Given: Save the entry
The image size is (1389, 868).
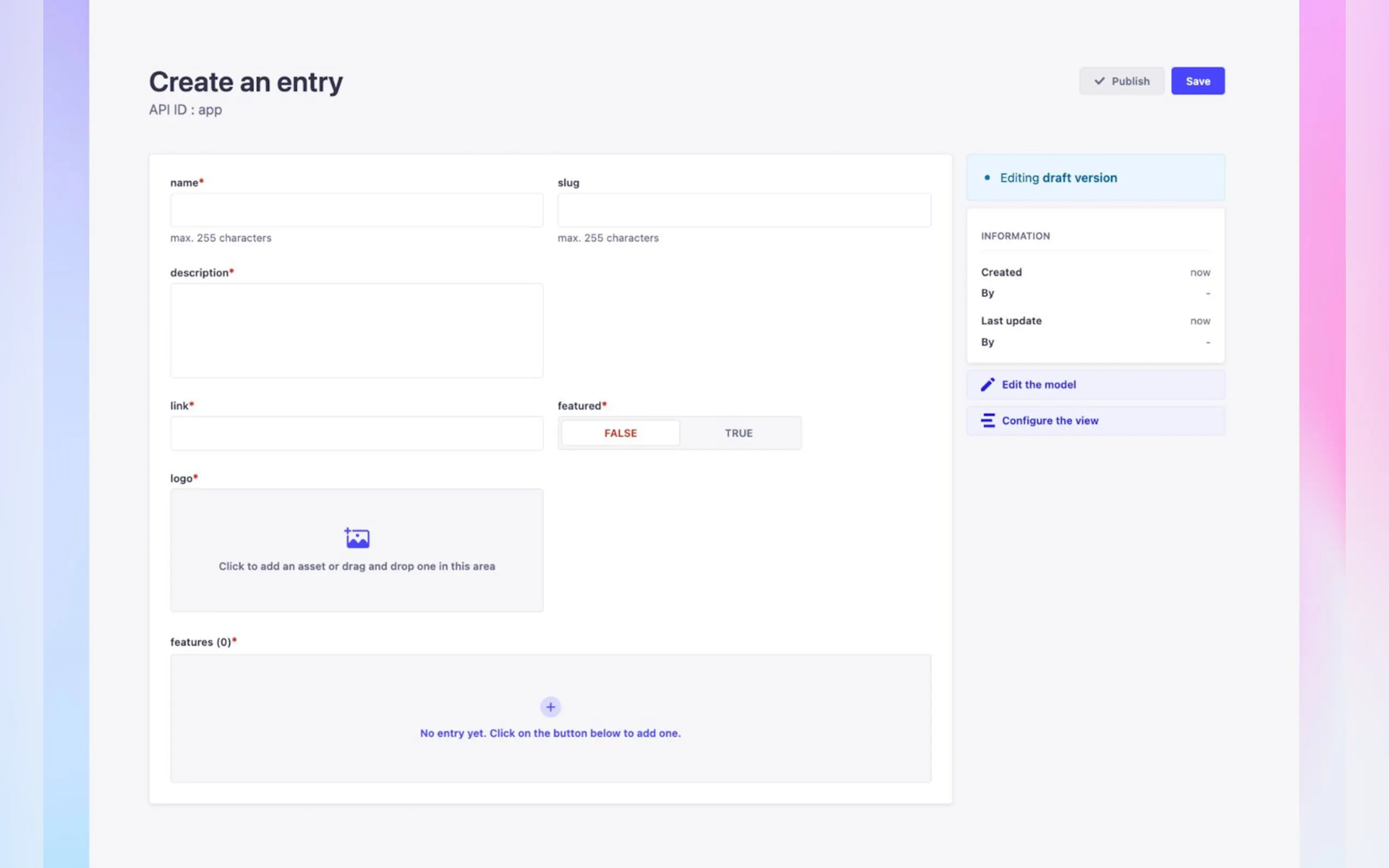Looking at the screenshot, I should click(x=1197, y=81).
